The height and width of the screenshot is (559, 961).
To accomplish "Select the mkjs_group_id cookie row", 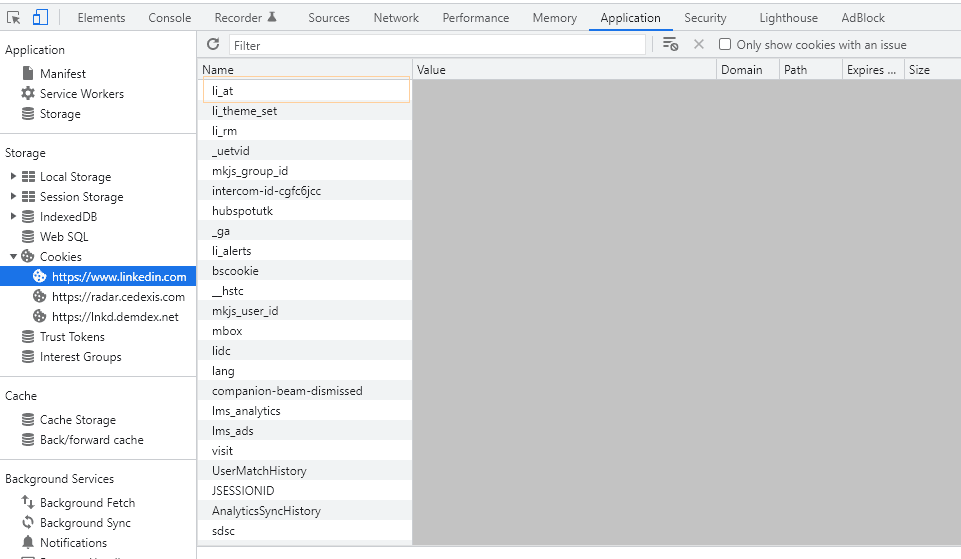I will pos(305,170).
